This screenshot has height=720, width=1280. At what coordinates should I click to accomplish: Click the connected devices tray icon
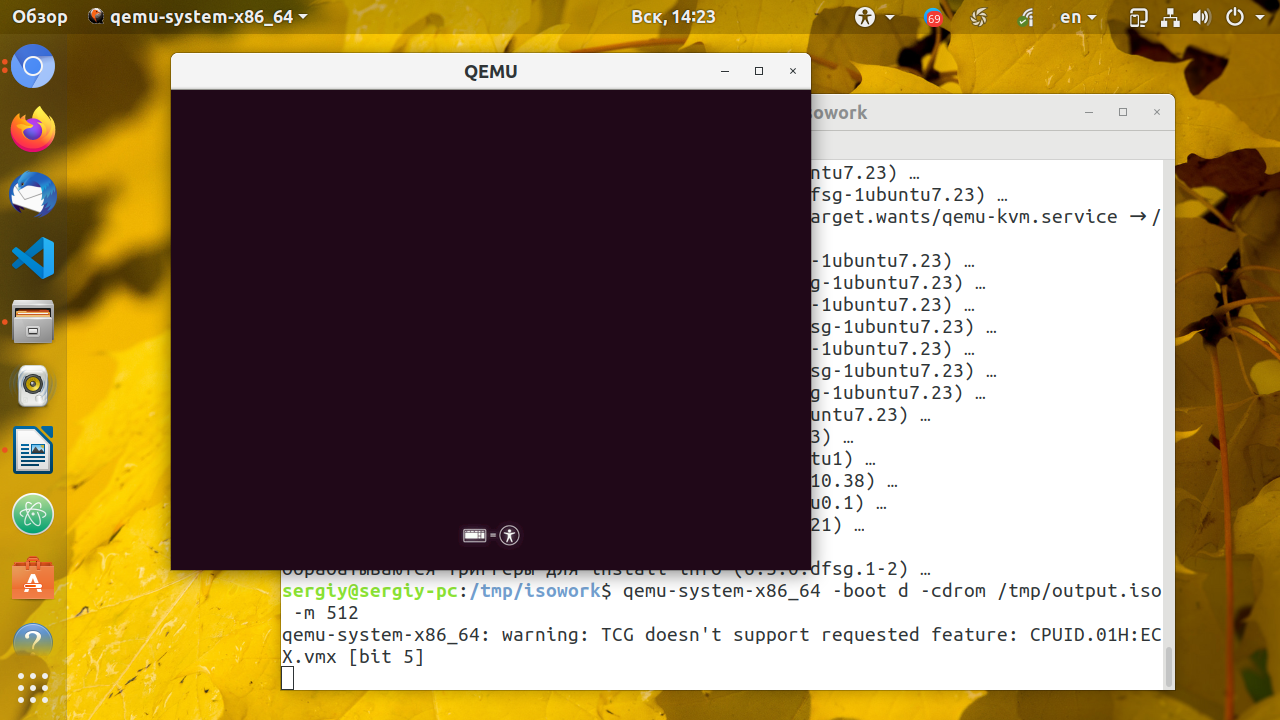click(1138, 17)
